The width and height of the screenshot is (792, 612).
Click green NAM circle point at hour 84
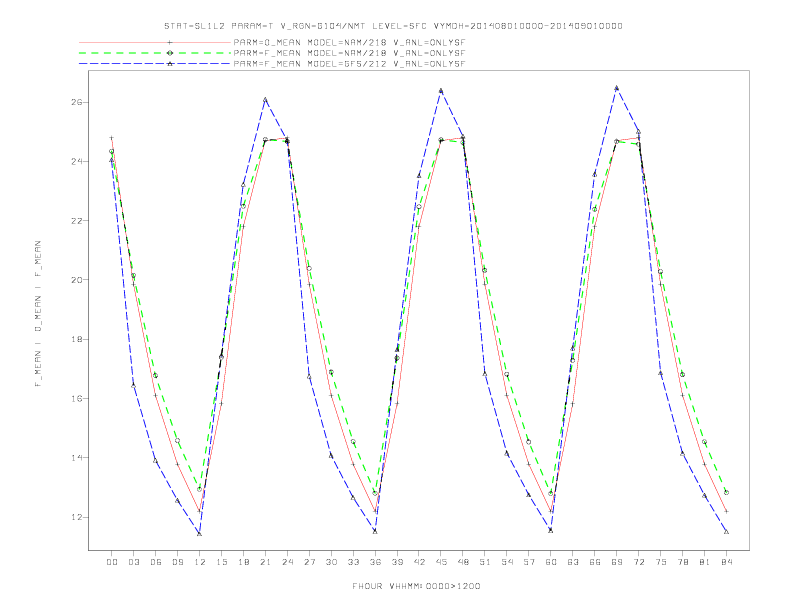click(726, 492)
